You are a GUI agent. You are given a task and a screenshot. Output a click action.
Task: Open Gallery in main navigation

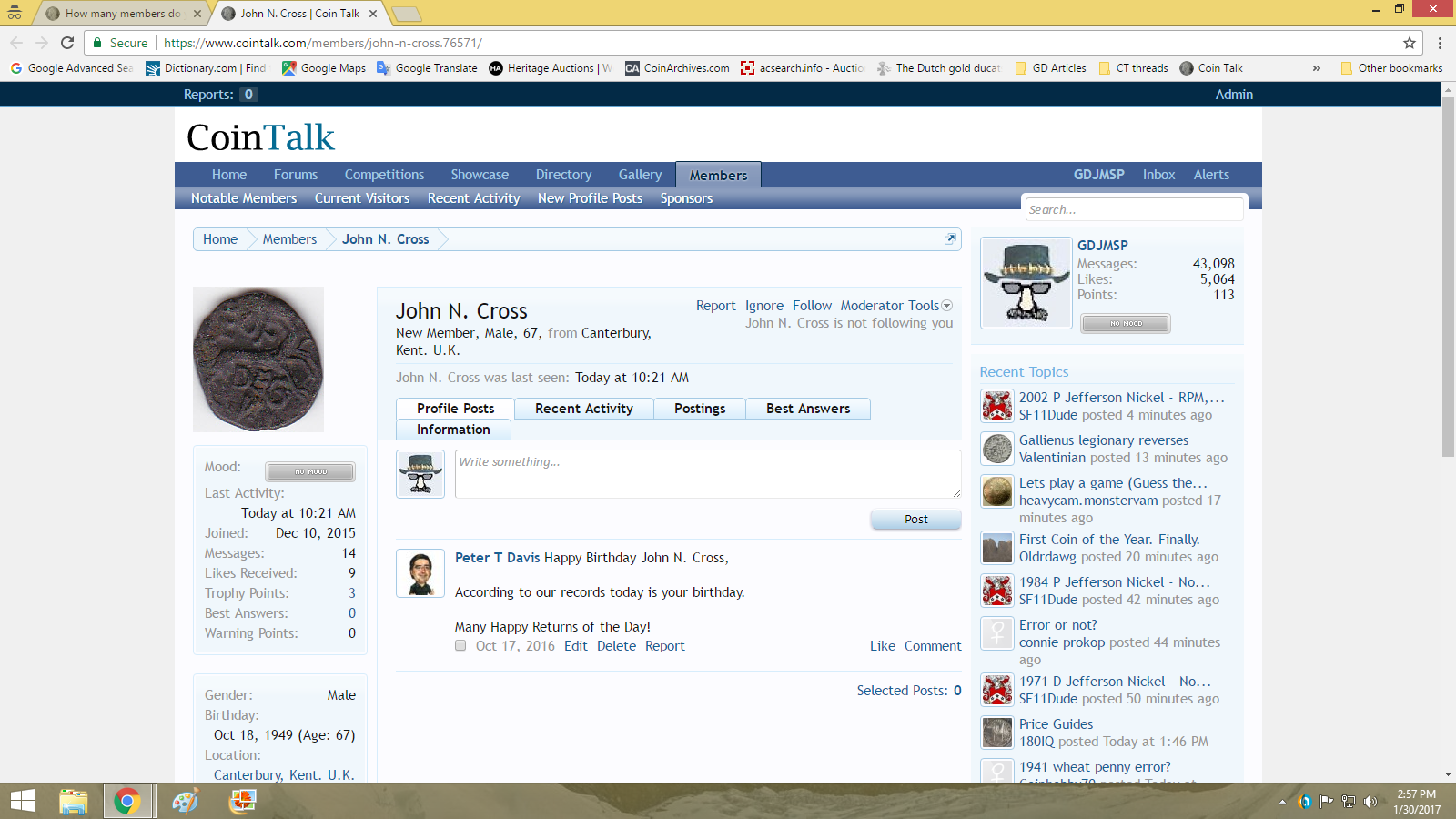tap(640, 175)
